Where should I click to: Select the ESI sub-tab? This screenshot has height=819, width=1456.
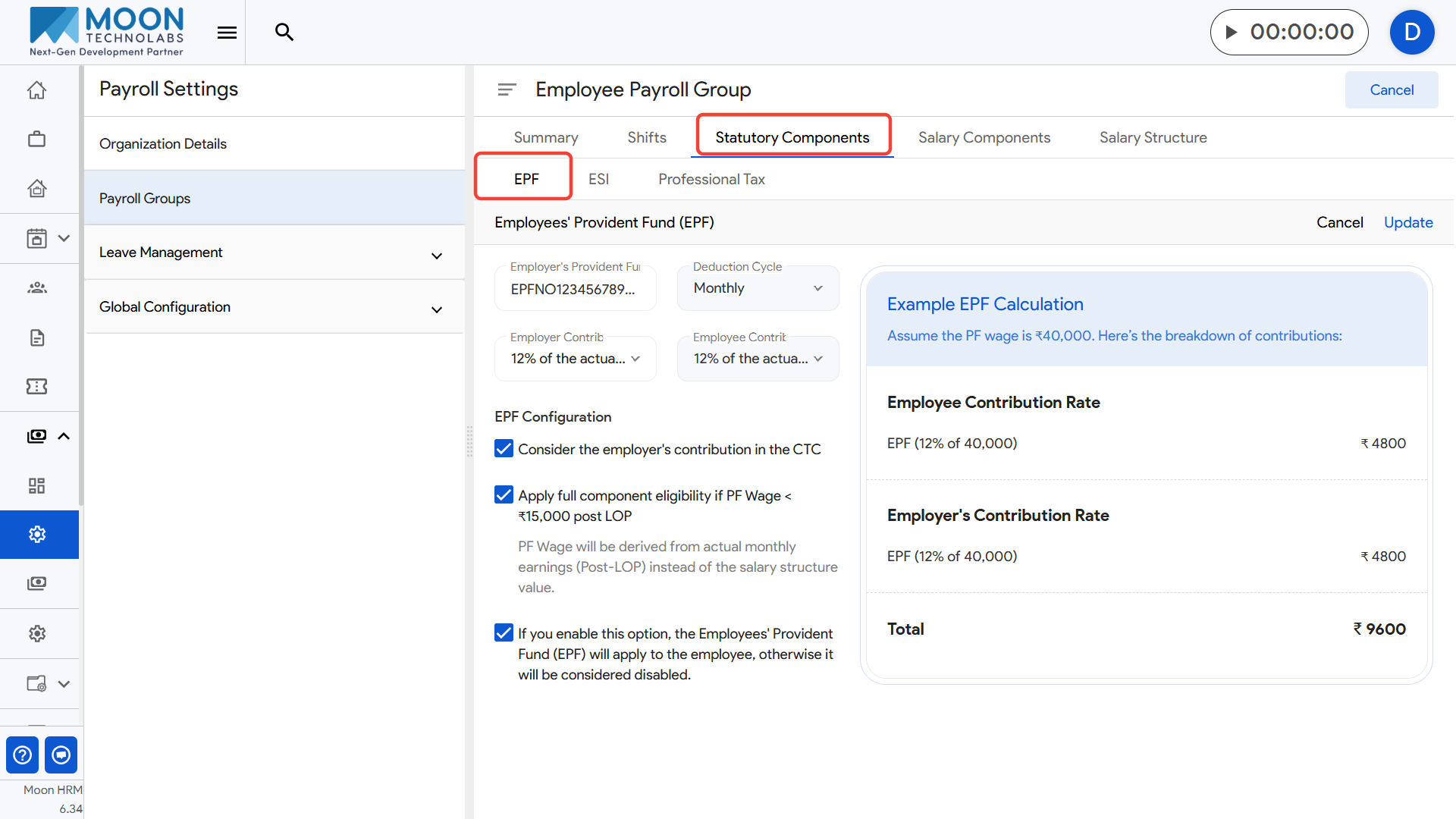click(x=598, y=179)
